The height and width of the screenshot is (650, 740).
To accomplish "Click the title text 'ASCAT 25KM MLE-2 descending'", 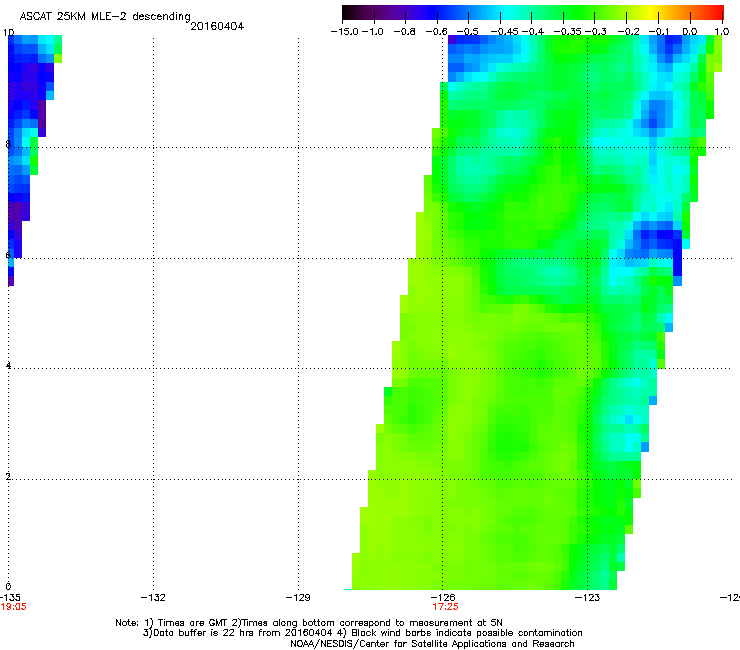I will click(x=105, y=16).
